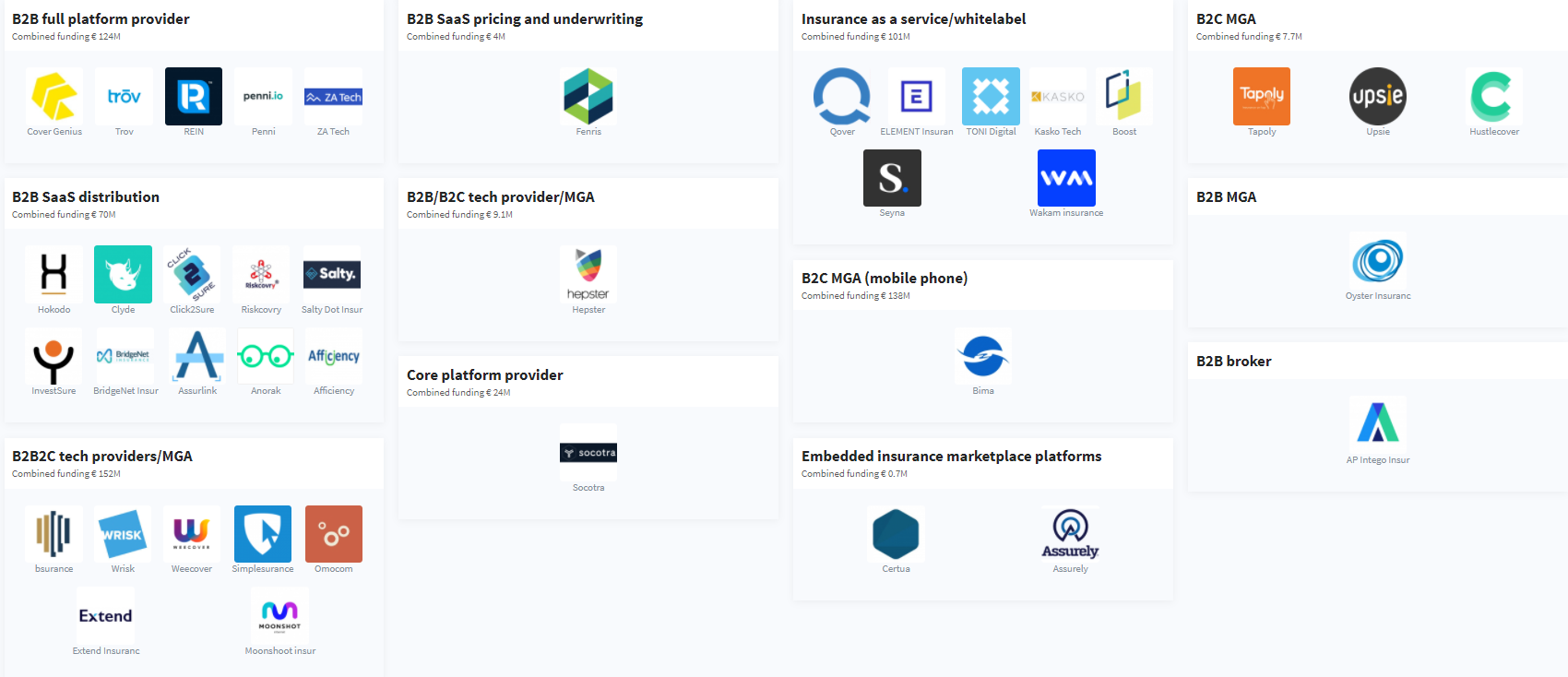Click the 'Combined funding € 70M' text
Viewport: 1568px width, 677px height.
[64, 215]
